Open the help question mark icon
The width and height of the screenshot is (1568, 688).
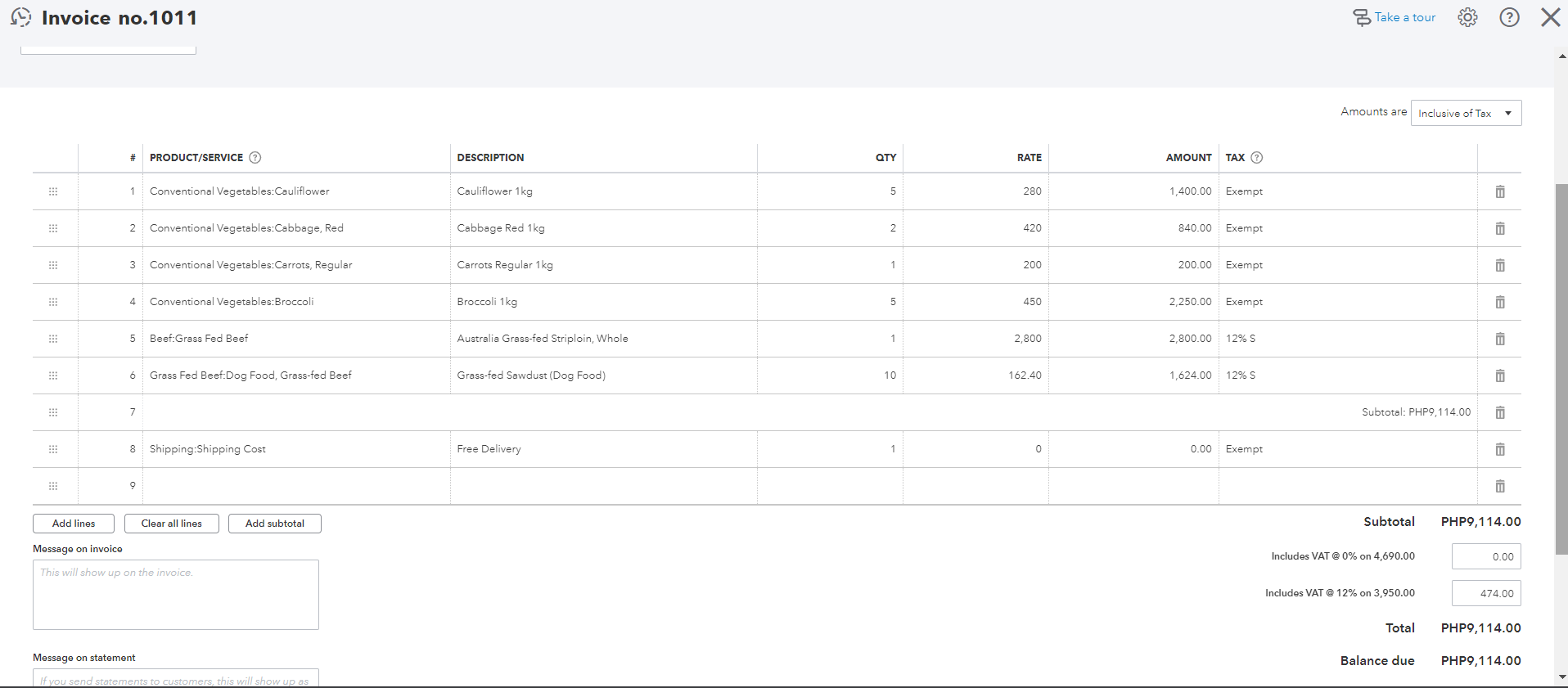[x=1509, y=17]
